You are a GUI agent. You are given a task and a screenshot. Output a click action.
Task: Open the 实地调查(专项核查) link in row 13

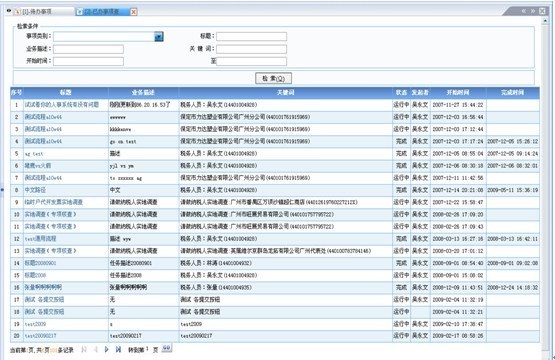coord(50,251)
